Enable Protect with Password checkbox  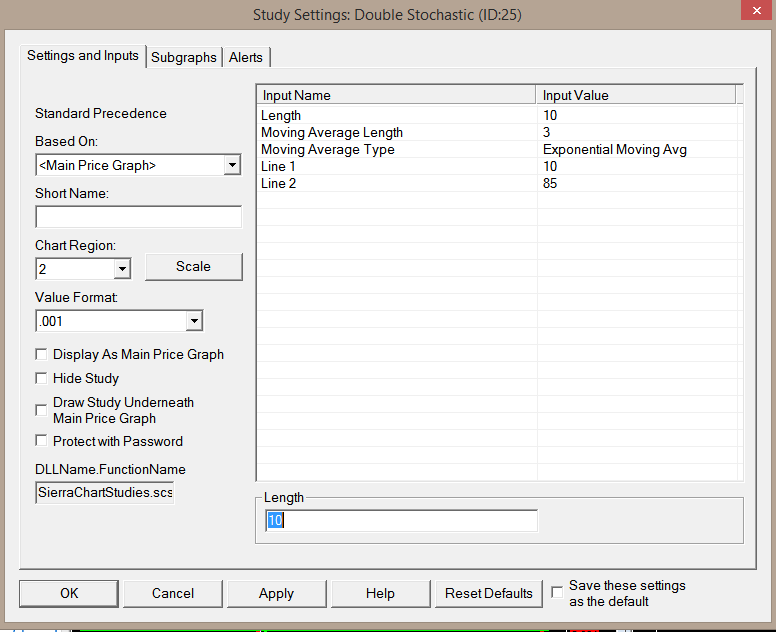pyautogui.click(x=41, y=441)
